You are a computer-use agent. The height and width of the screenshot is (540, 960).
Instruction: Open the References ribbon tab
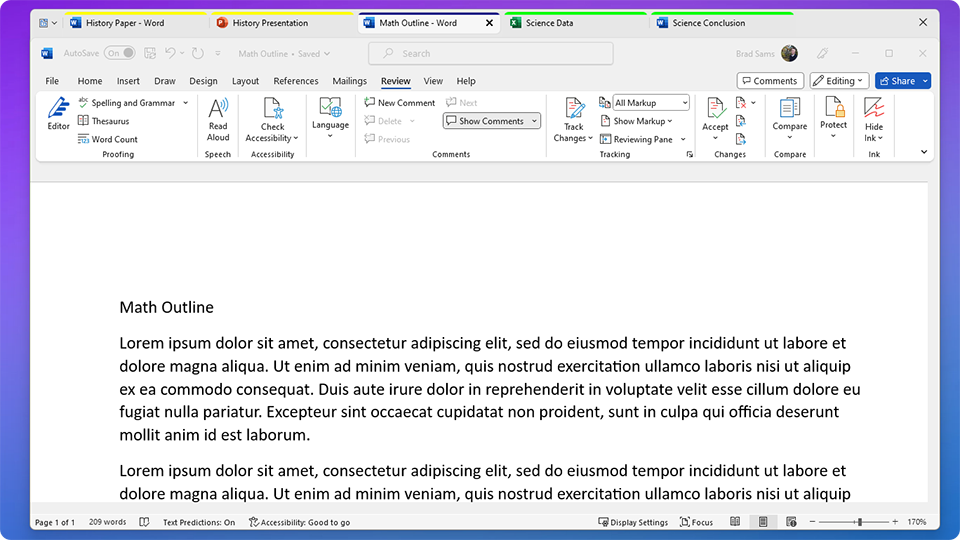296,81
